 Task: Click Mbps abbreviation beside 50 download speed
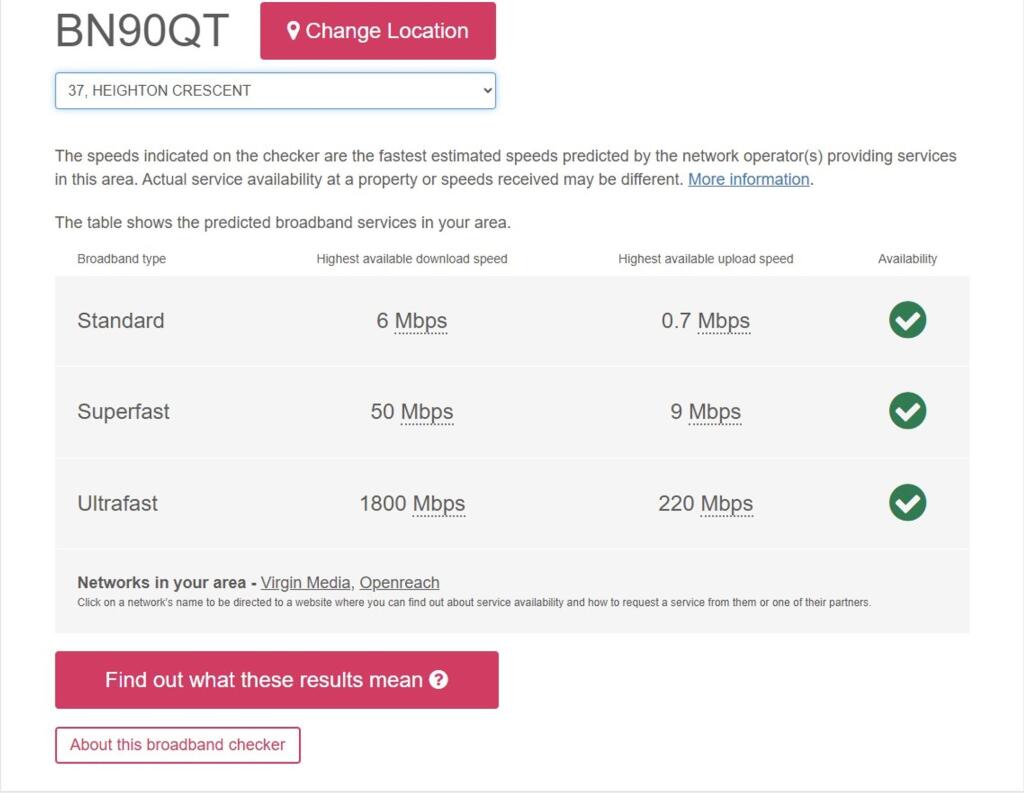(427, 412)
